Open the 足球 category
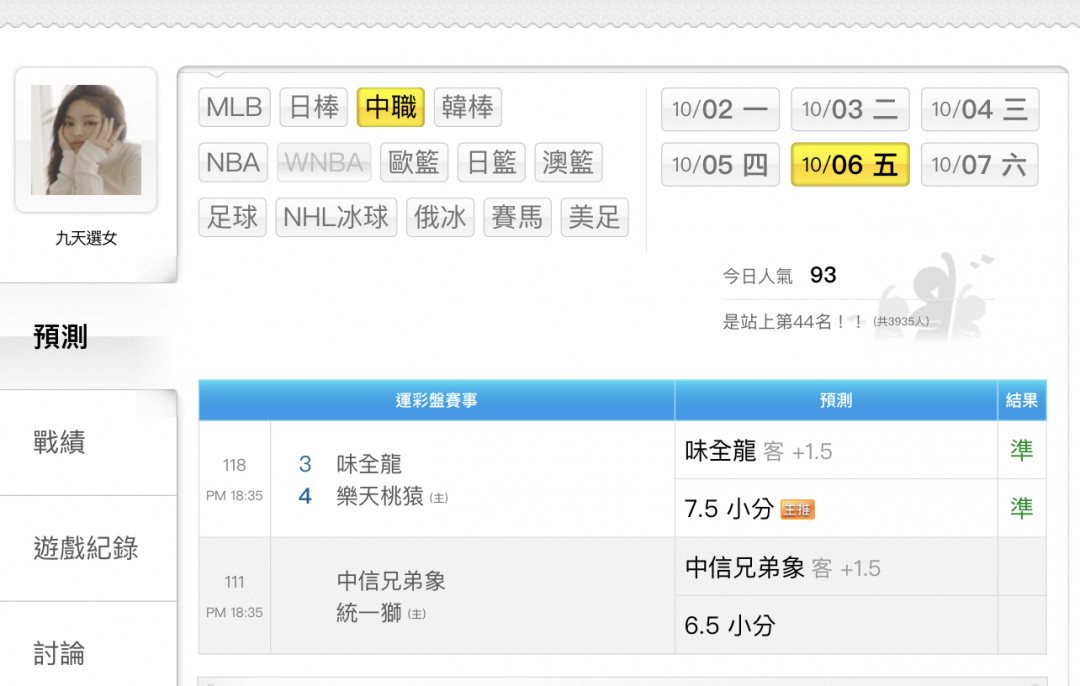Screen dimensions: 1080x686 [x=232, y=218]
